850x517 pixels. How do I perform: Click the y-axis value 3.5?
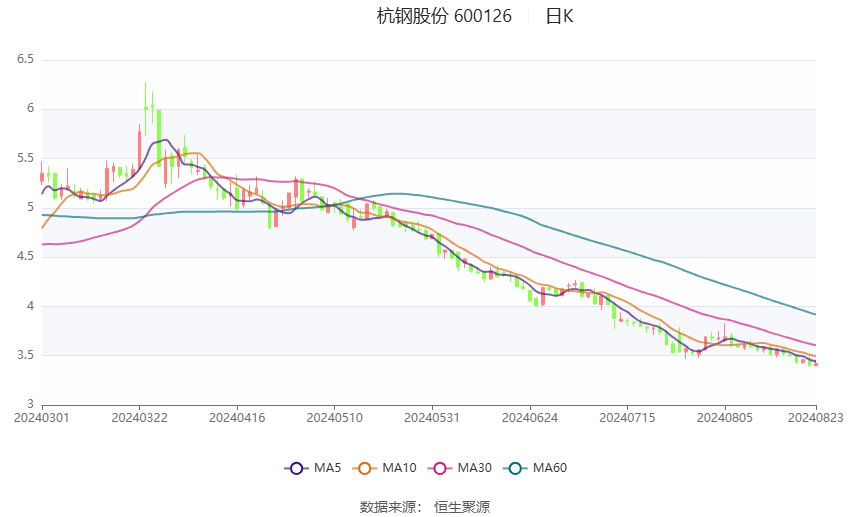click(x=25, y=355)
